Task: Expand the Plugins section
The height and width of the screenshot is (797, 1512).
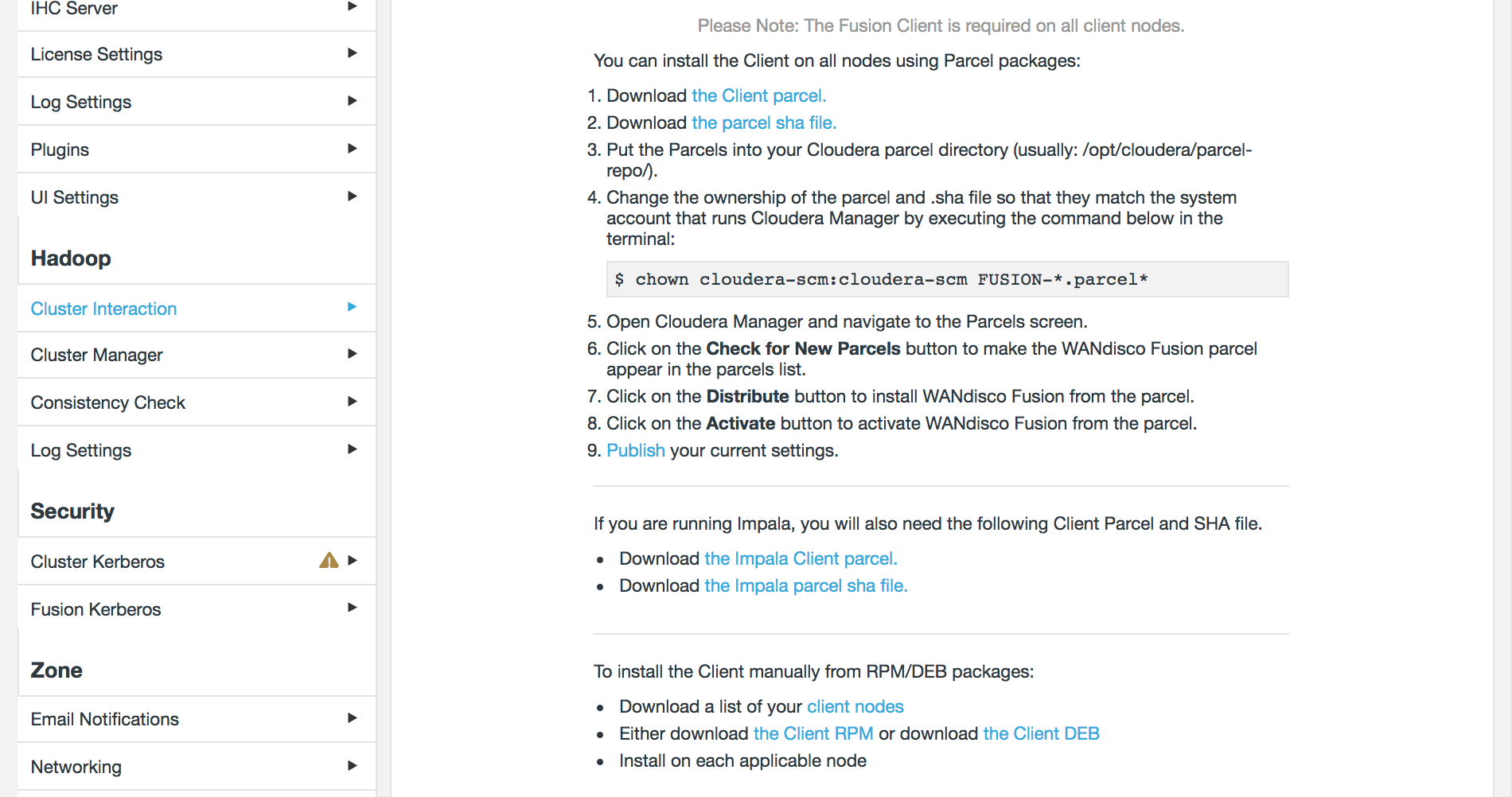Action: (352, 149)
